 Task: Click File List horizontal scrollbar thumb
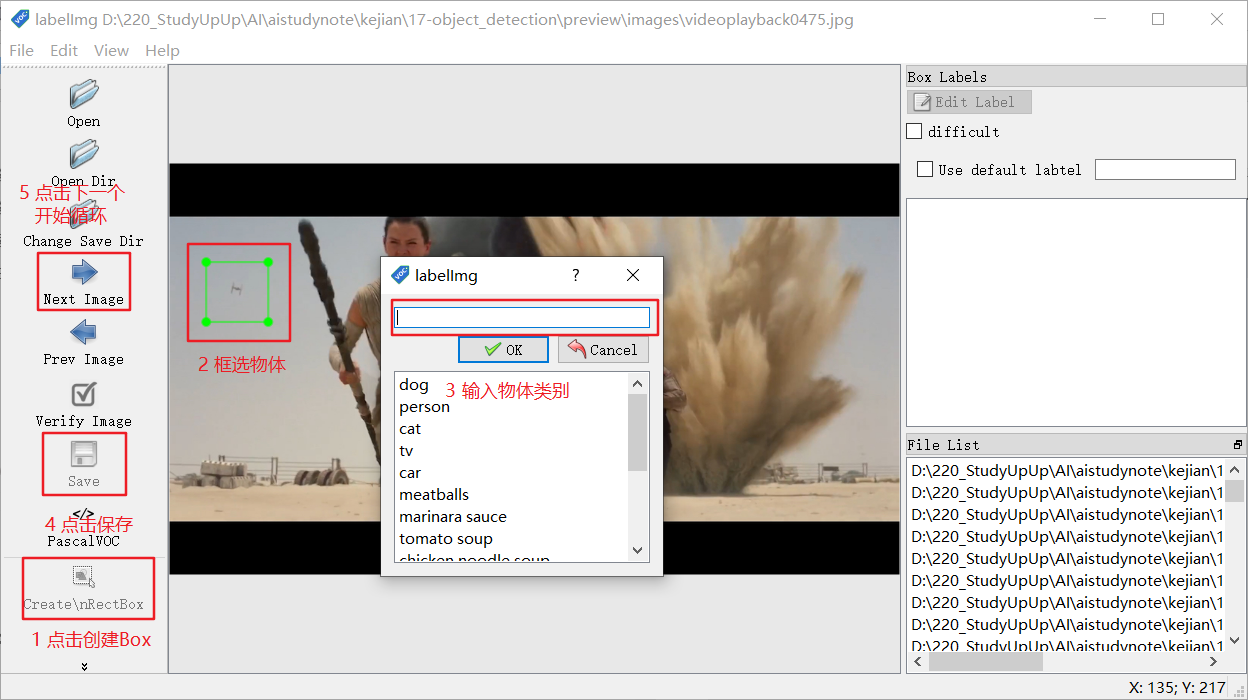tap(986, 662)
